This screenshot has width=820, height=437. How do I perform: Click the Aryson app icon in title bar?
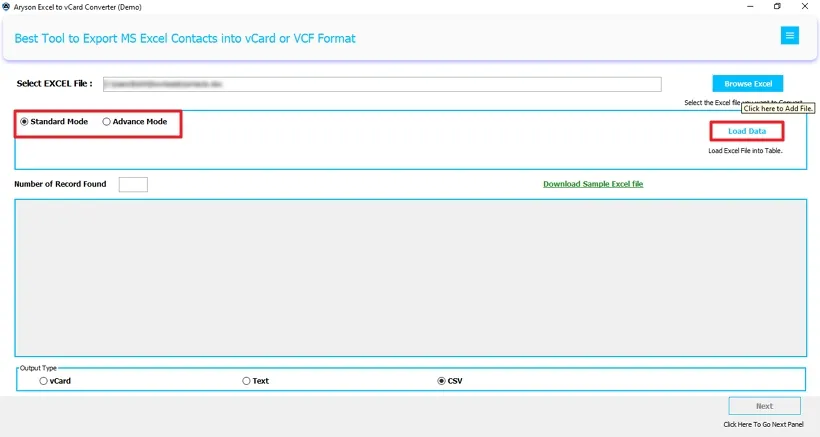tap(6, 7)
